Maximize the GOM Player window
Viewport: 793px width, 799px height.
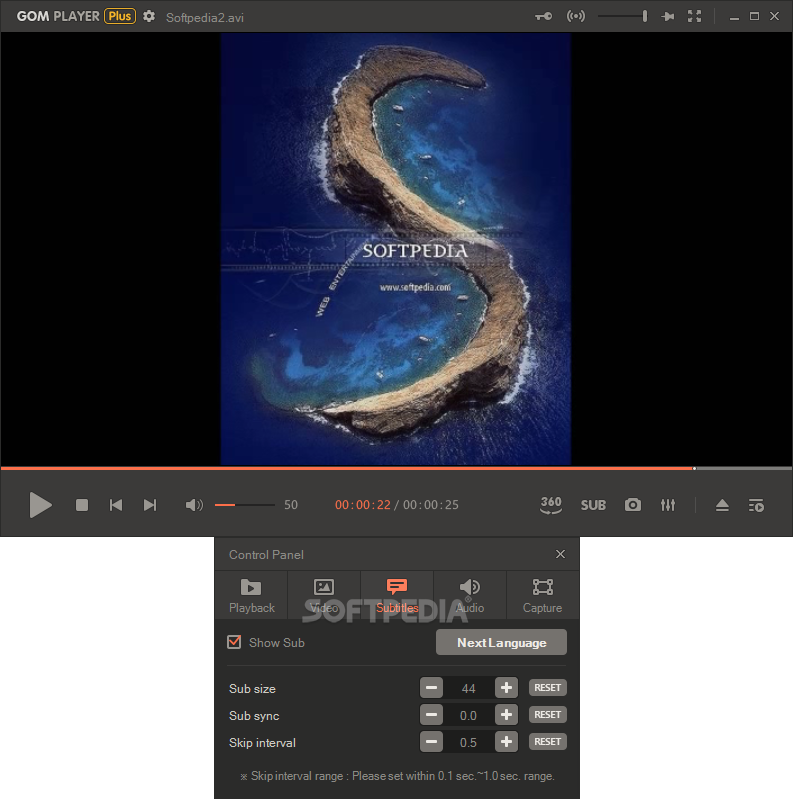pyautogui.click(x=754, y=16)
